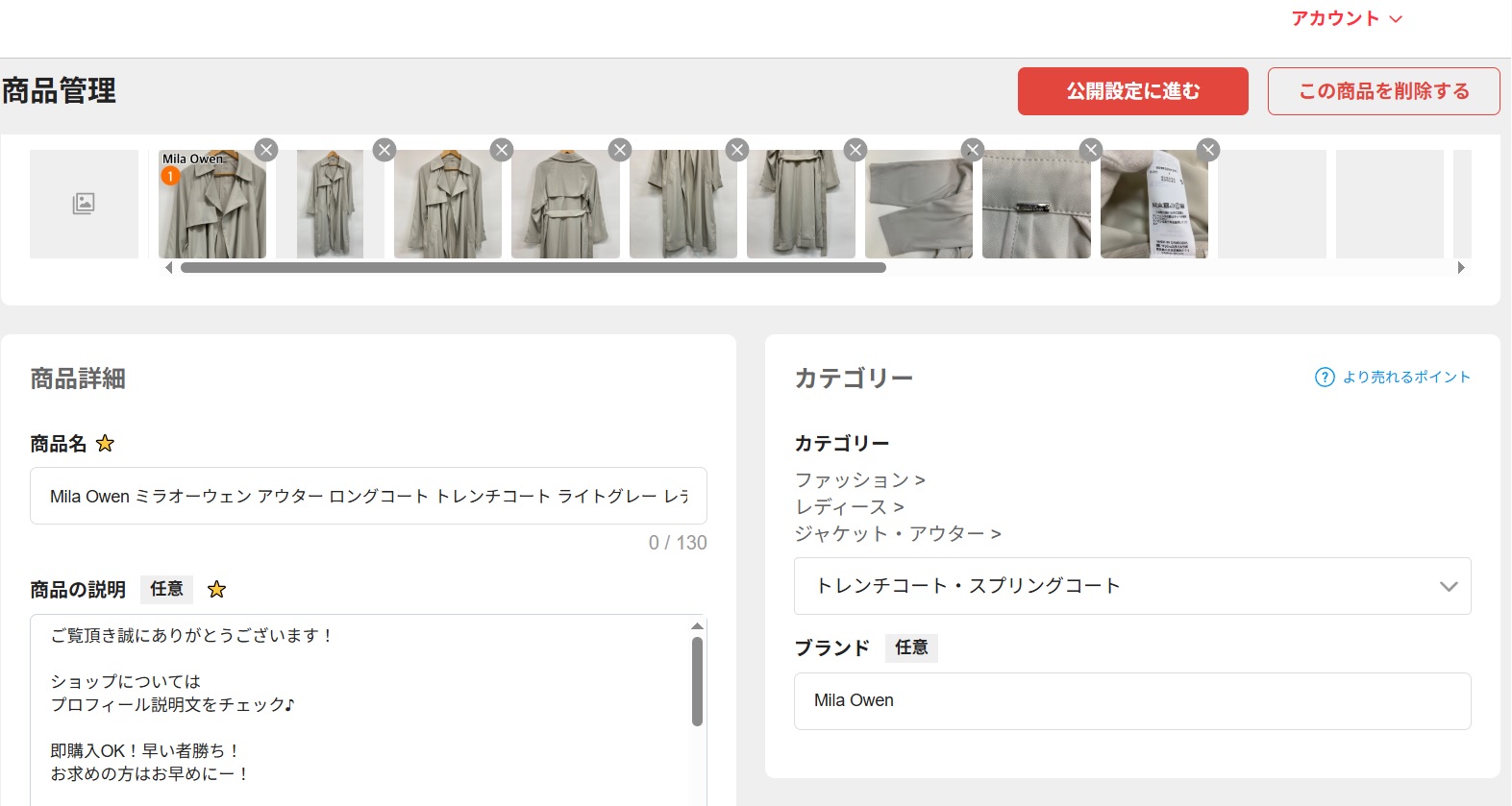Viewport: 1512px width, 806px height.
Task: Remove the second coat photo
Action: pos(384,150)
